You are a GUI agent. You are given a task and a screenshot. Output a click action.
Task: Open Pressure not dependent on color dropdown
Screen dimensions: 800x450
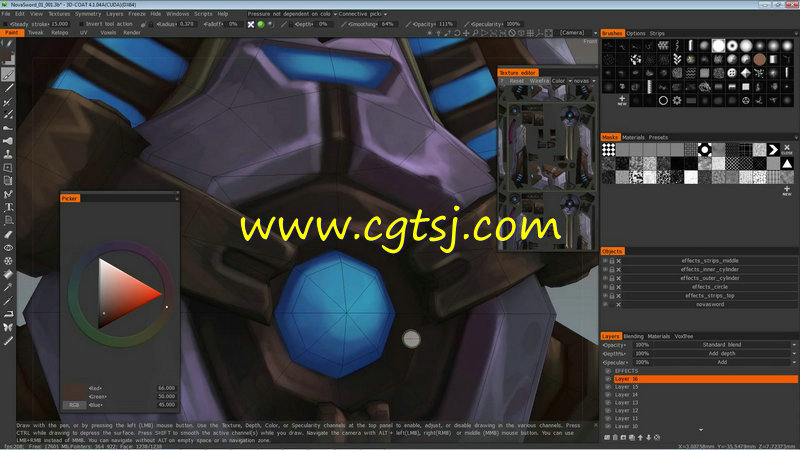click(x=292, y=14)
